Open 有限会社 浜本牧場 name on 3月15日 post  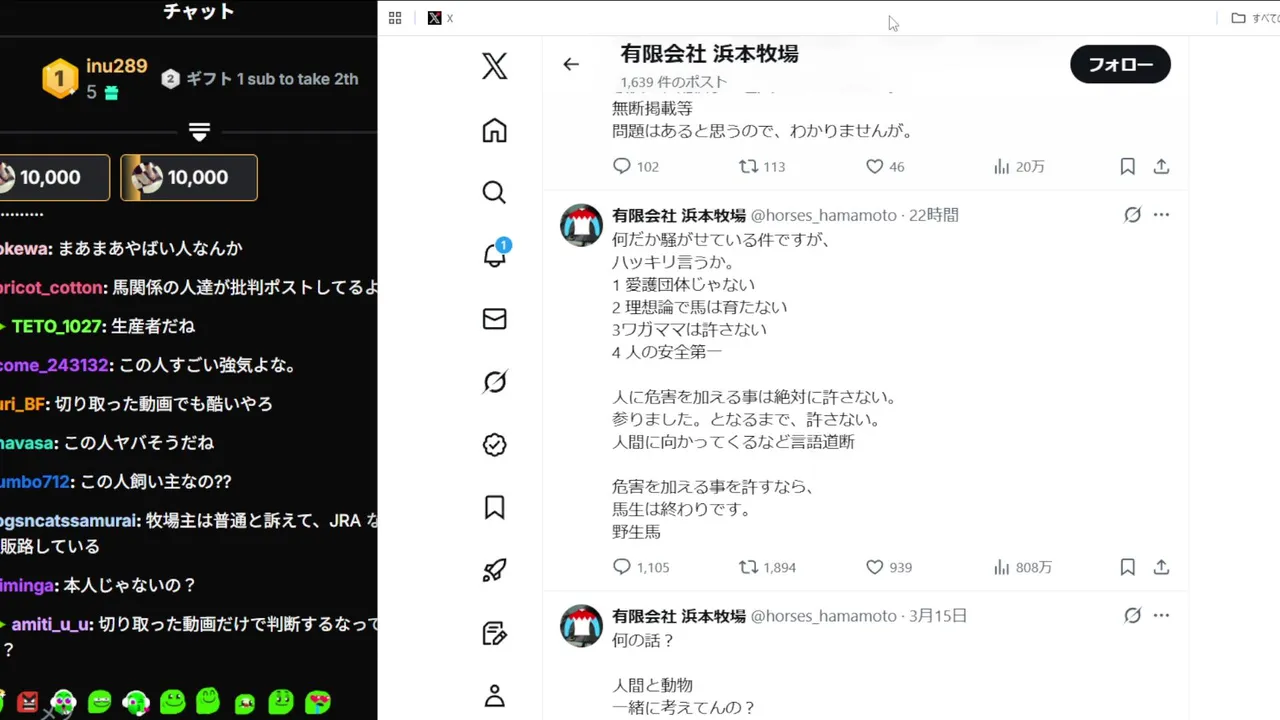pyautogui.click(x=679, y=616)
